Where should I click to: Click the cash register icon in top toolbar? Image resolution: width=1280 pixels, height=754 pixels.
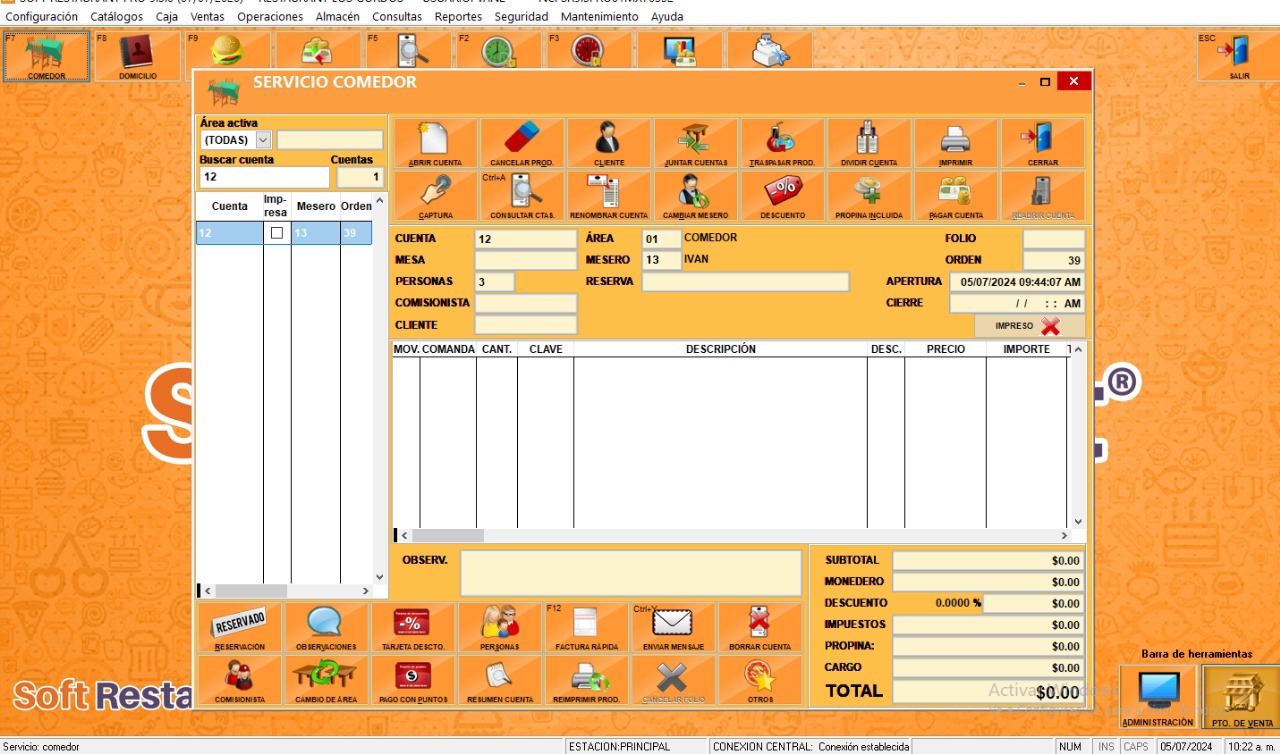[x=770, y=51]
